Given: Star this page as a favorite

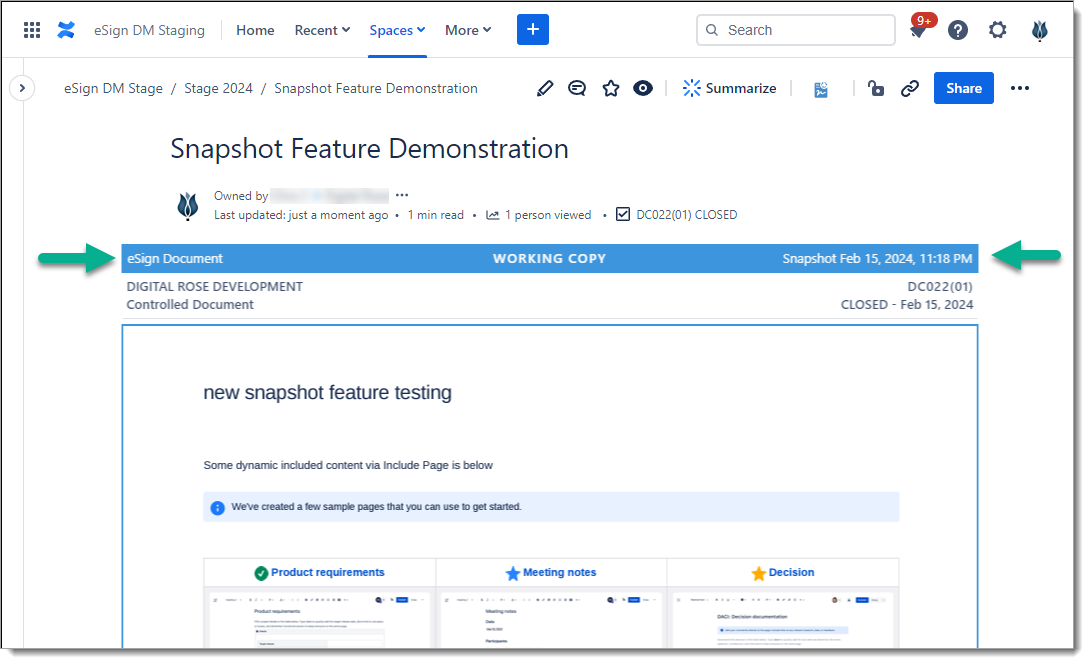Looking at the screenshot, I should [x=611, y=88].
